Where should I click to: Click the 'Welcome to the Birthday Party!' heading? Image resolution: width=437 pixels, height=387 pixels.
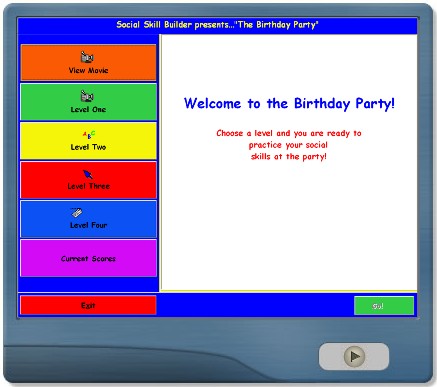(289, 103)
